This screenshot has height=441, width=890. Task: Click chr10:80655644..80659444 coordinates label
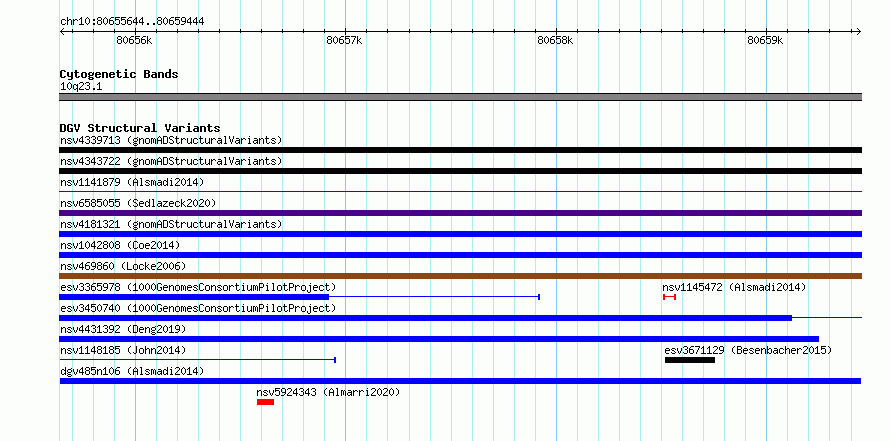pyautogui.click(x=132, y=22)
